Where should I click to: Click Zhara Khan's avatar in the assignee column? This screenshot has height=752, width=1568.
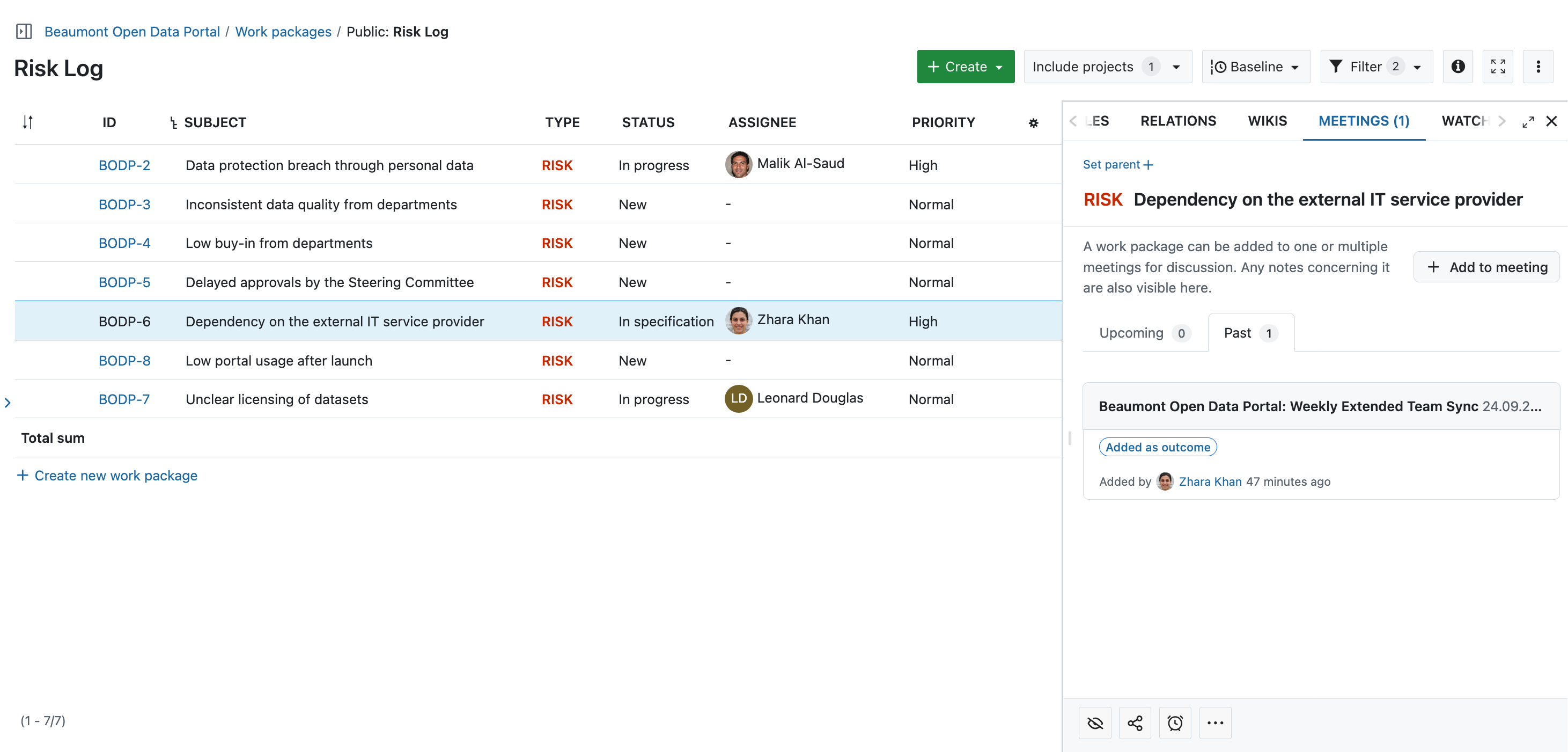click(x=738, y=320)
